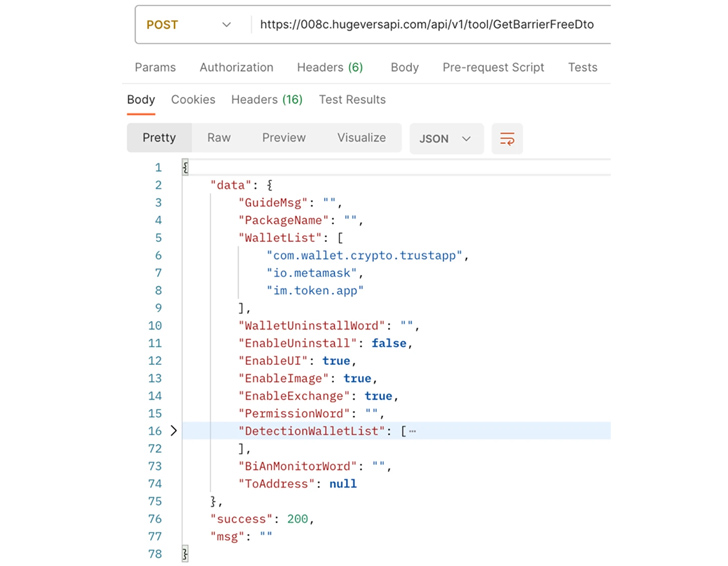The height and width of the screenshot is (566, 728).
Task: Choose the Visualize view
Action: [361, 138]
